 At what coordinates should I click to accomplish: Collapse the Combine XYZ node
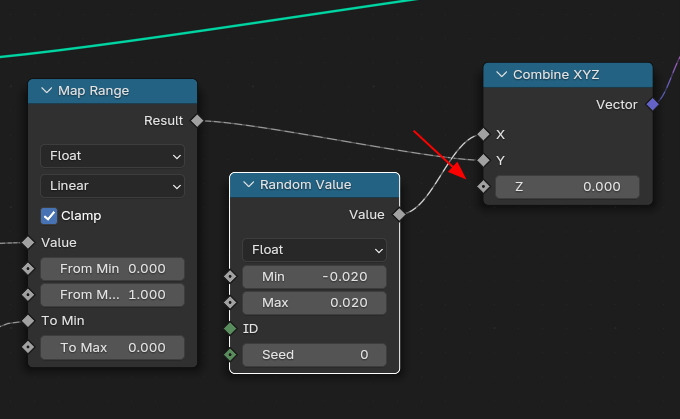pos(502,75)
